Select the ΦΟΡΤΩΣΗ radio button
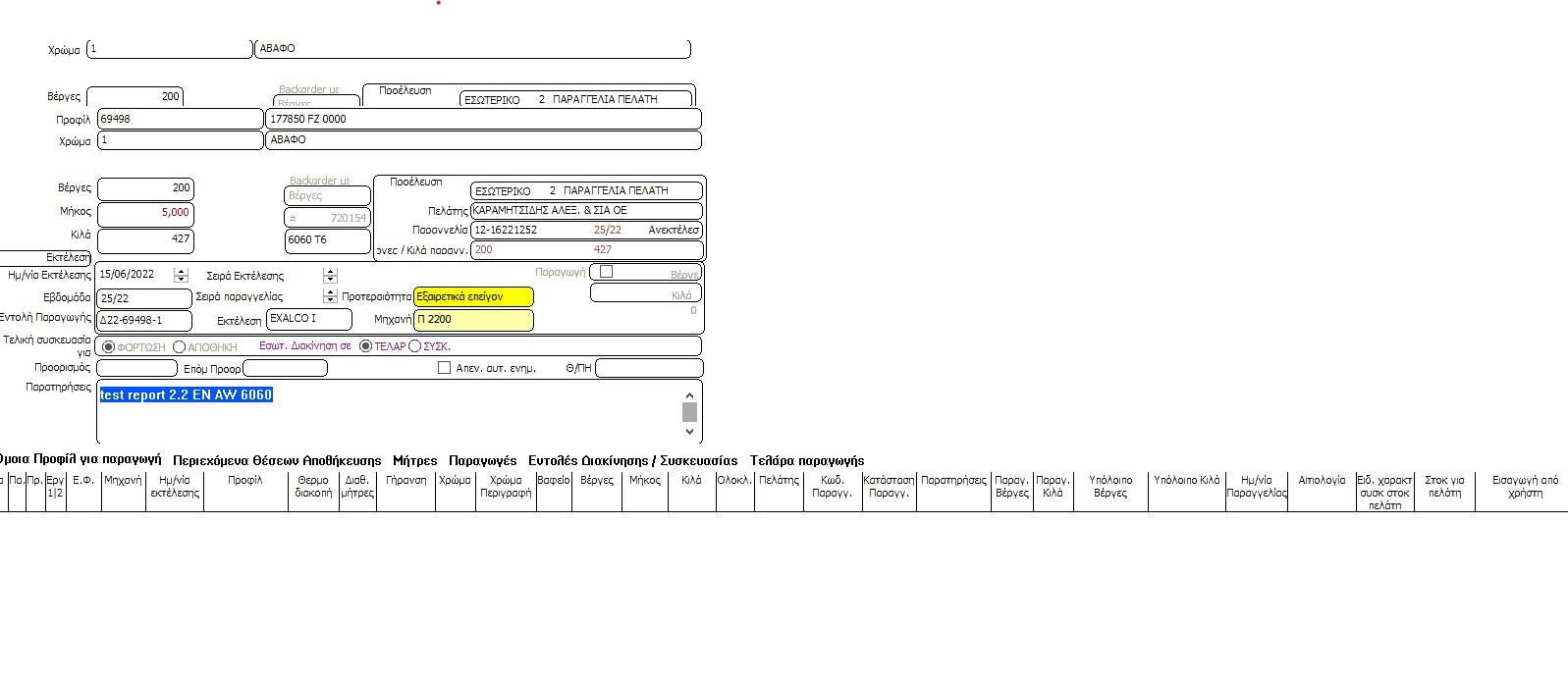 (x=109, y=347)
